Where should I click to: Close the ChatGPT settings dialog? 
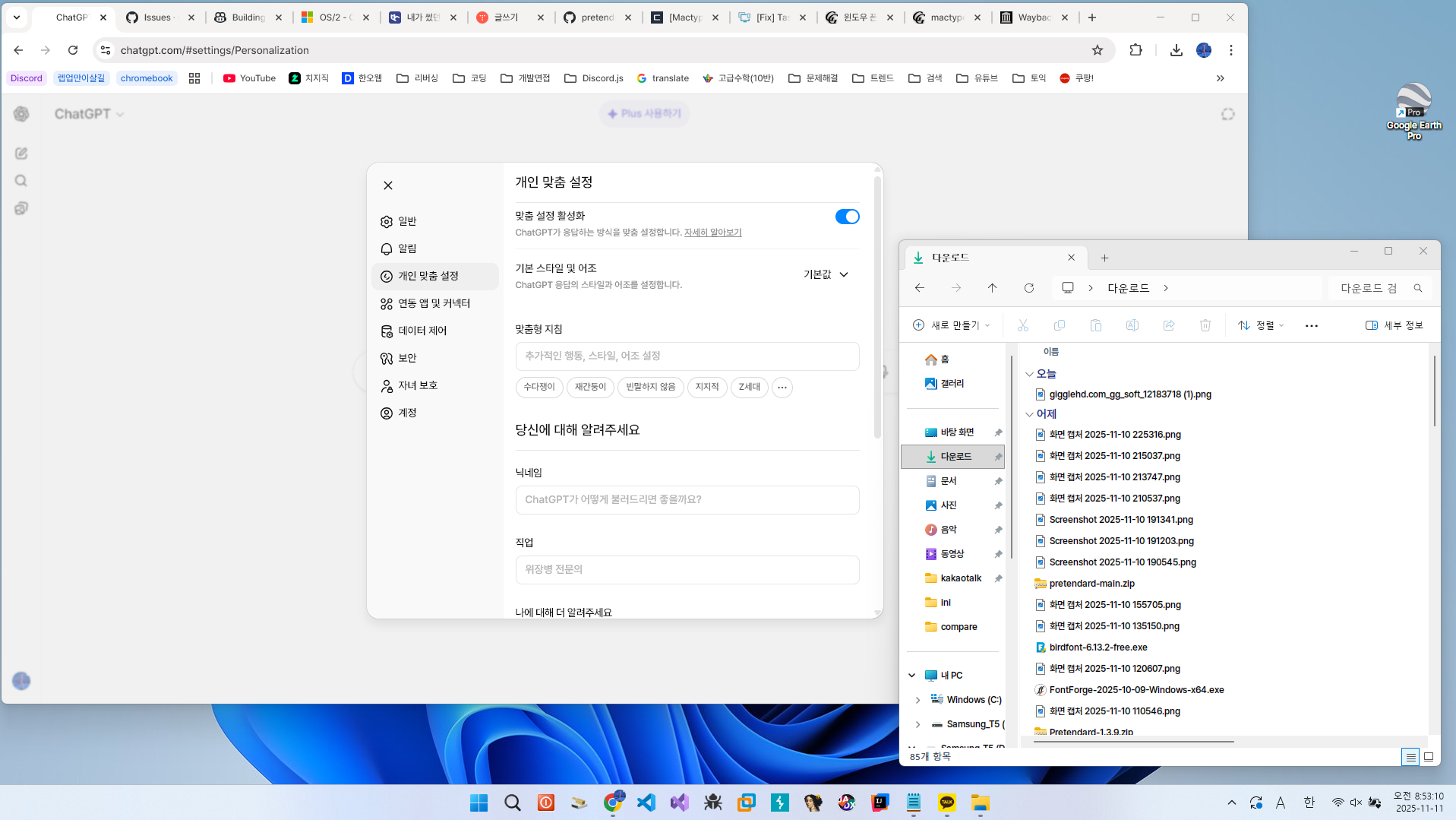388,185
